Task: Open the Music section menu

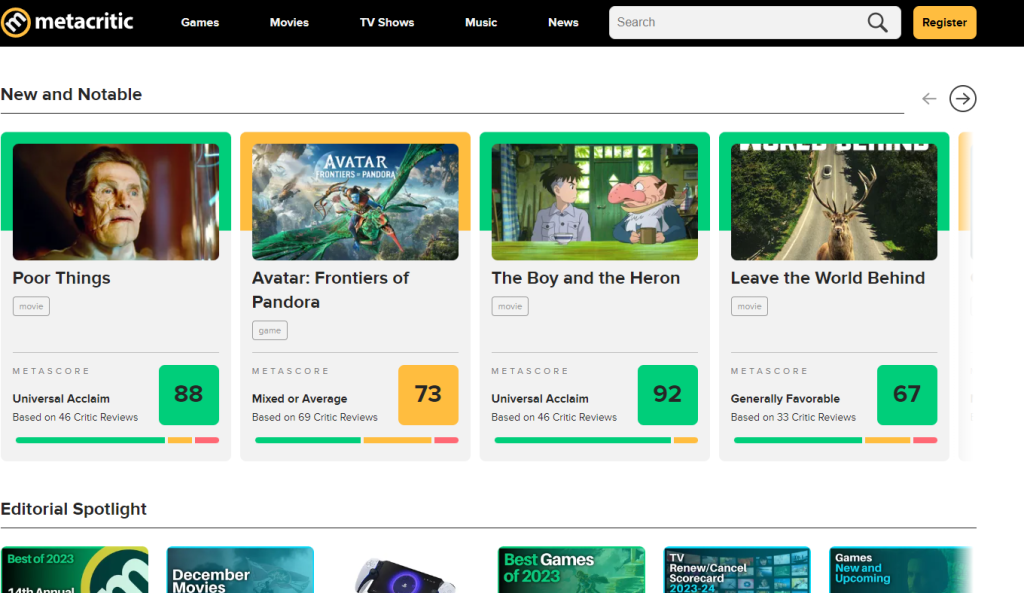Action: (x=480, y=22)
